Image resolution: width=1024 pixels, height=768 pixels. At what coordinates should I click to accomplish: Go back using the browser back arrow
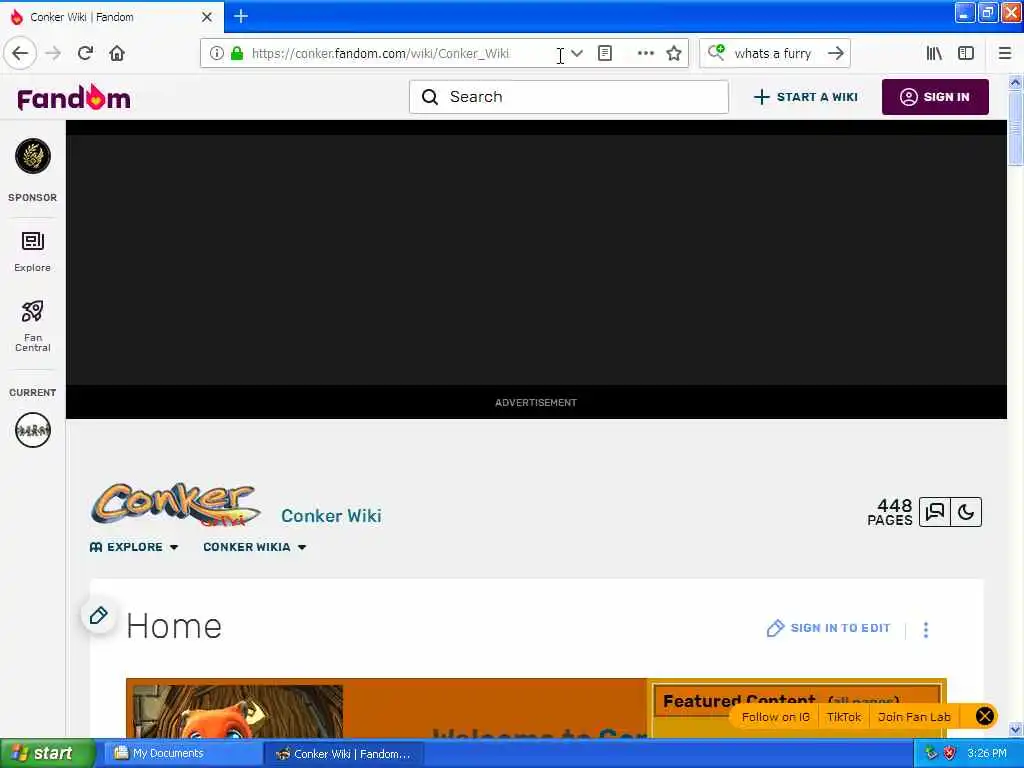(20, 54)
